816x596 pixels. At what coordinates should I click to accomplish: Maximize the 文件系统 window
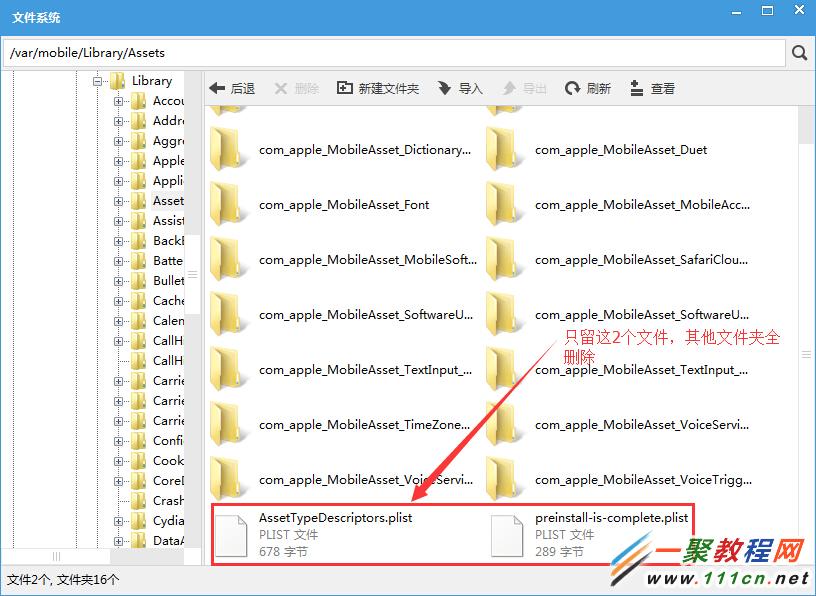(767, 11)
